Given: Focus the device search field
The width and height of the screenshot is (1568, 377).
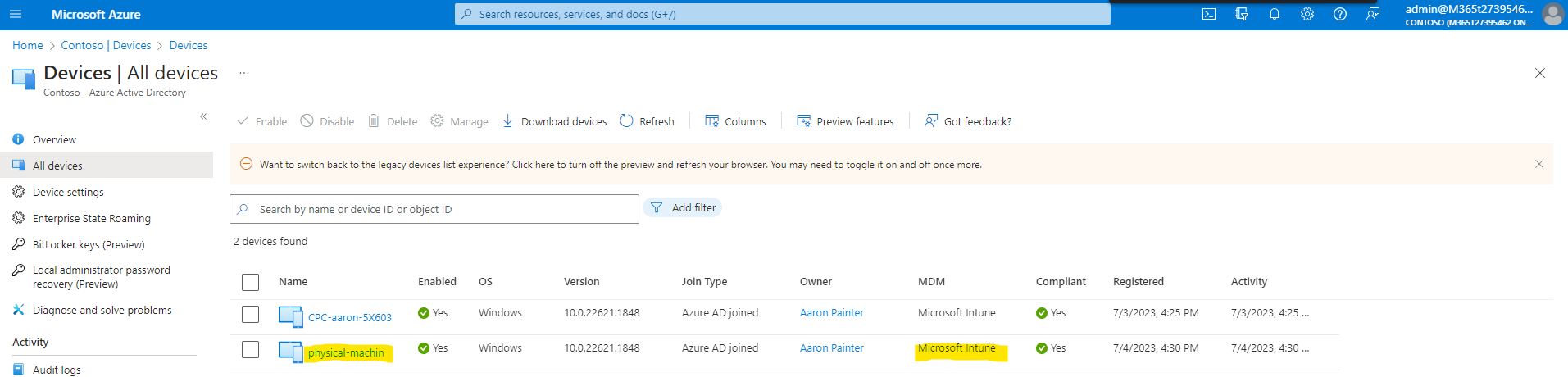Looking at the screenshot, I should click(x=434, y=209).
